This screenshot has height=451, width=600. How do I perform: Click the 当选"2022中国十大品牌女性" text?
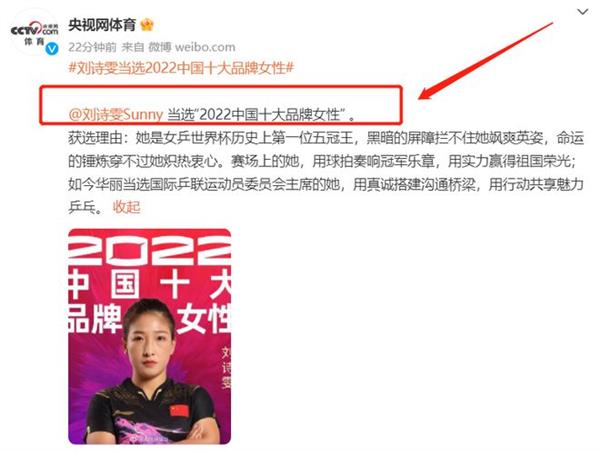(261, 114)
